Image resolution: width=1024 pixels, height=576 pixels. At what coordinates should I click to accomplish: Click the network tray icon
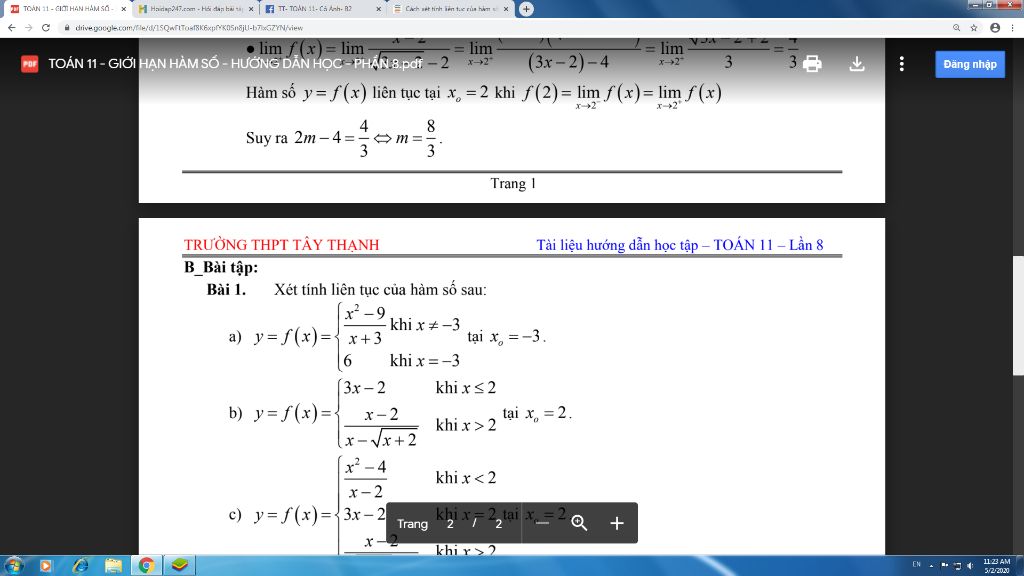point(957,566)
